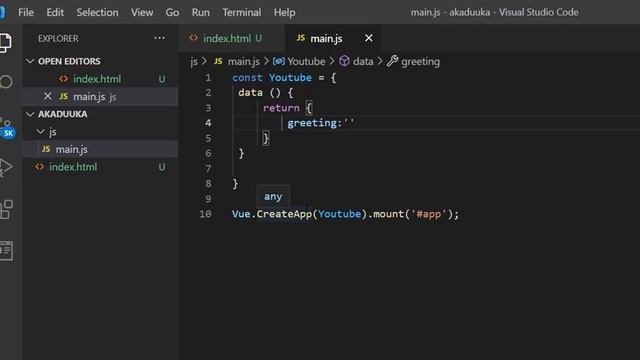Open the main.js breadcrumb dropdown
640x360 pixels.
pos(243,62)
